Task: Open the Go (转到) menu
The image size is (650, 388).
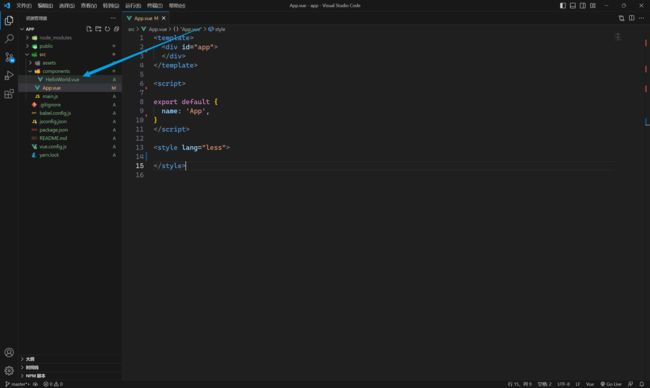Action: coord(111,5)
